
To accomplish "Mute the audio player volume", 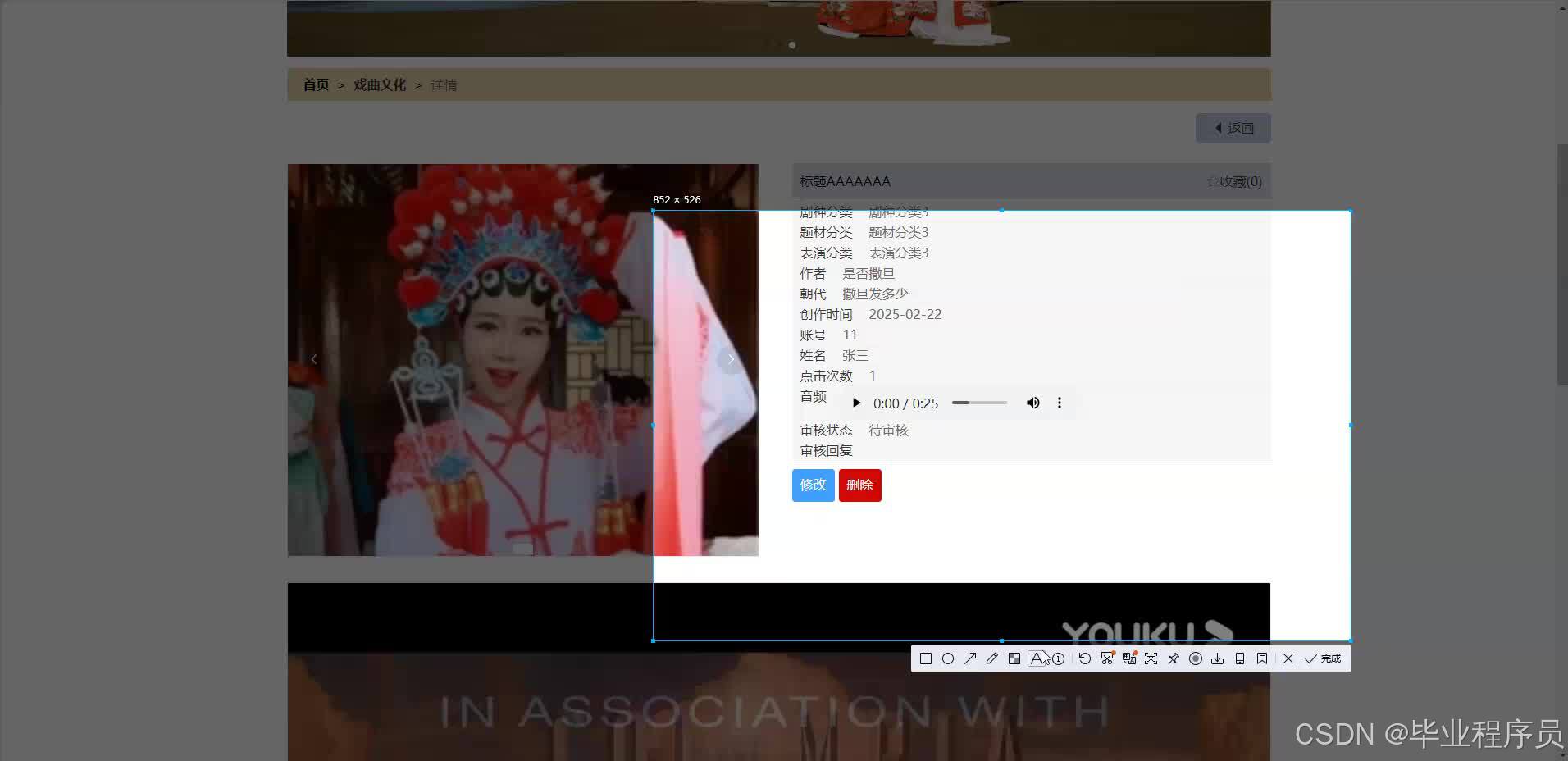I will [1033, 403].
